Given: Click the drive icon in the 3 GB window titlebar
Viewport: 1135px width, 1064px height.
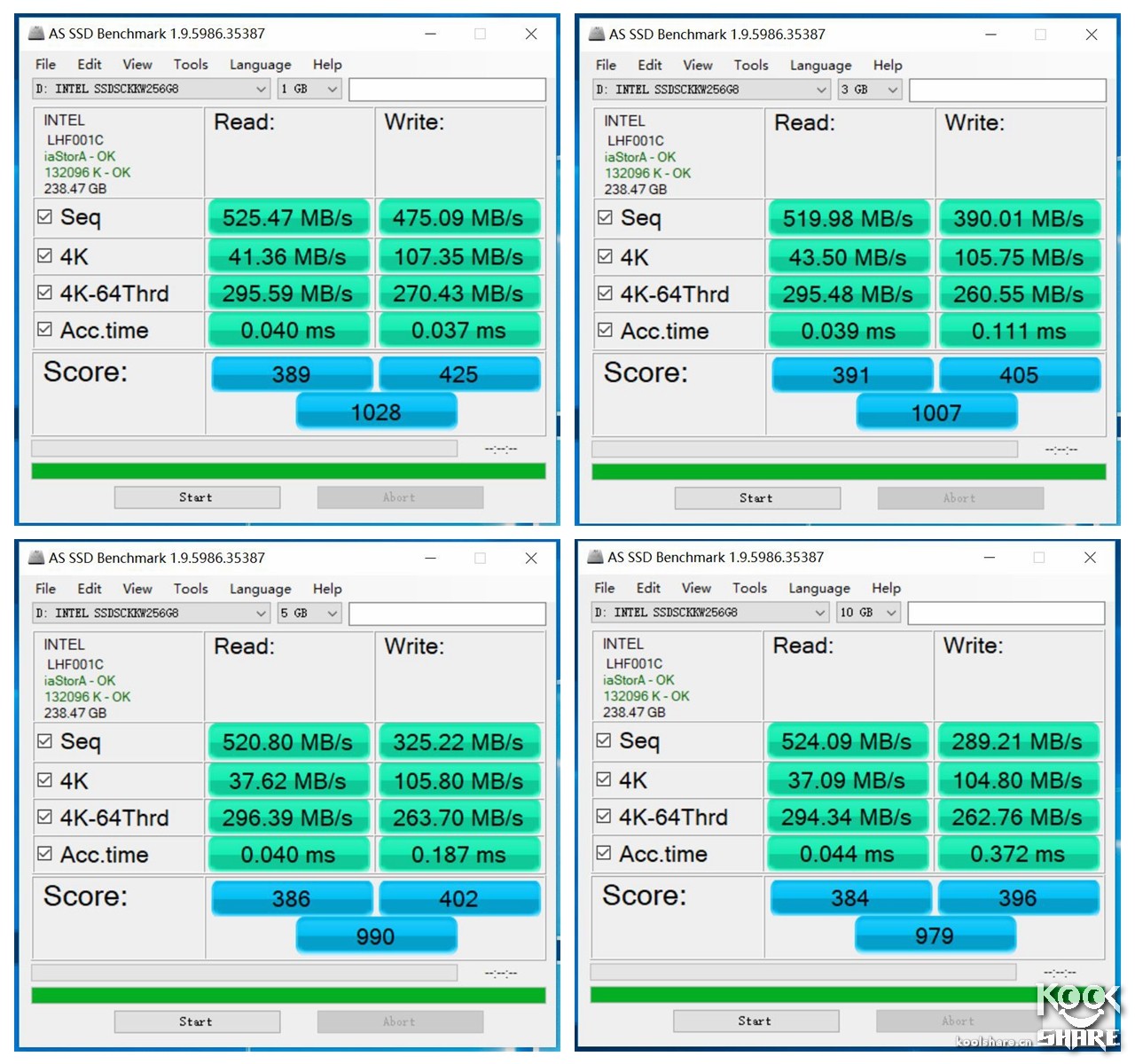Looking at the screenshot, I should coord(596,35).
